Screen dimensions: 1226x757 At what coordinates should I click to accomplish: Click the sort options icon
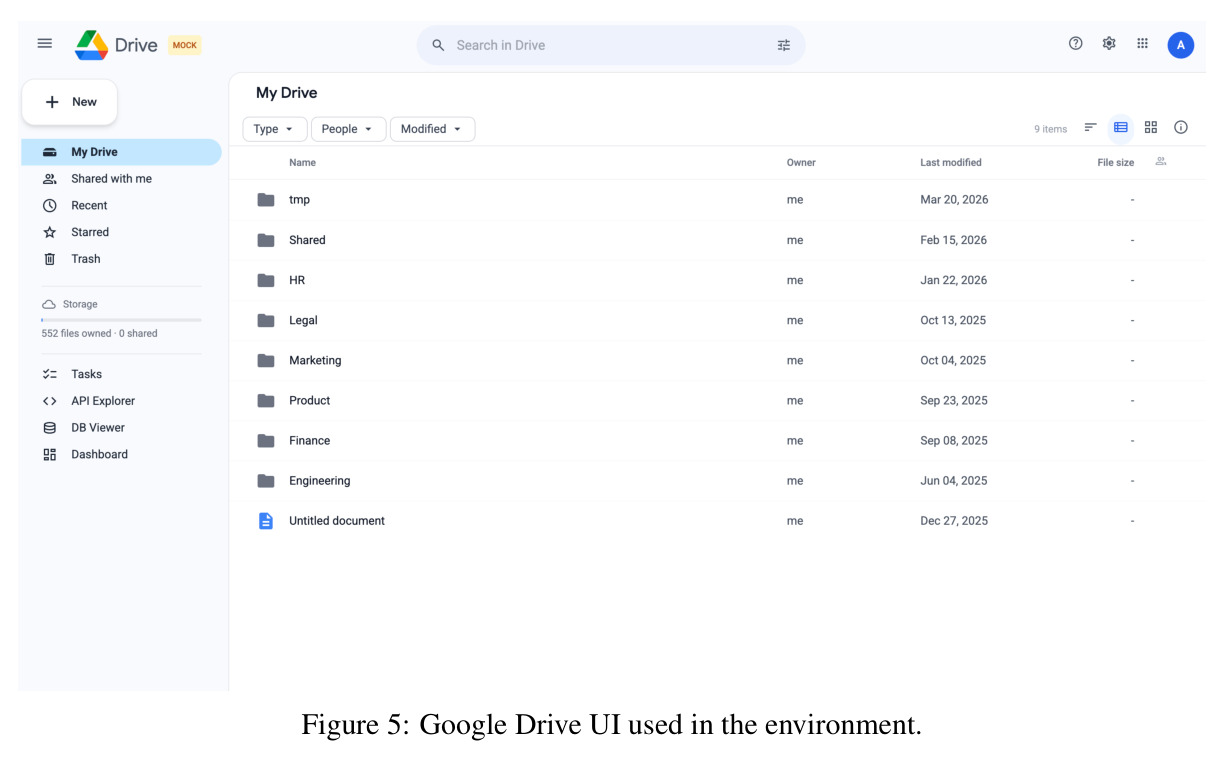[1091, 127]
